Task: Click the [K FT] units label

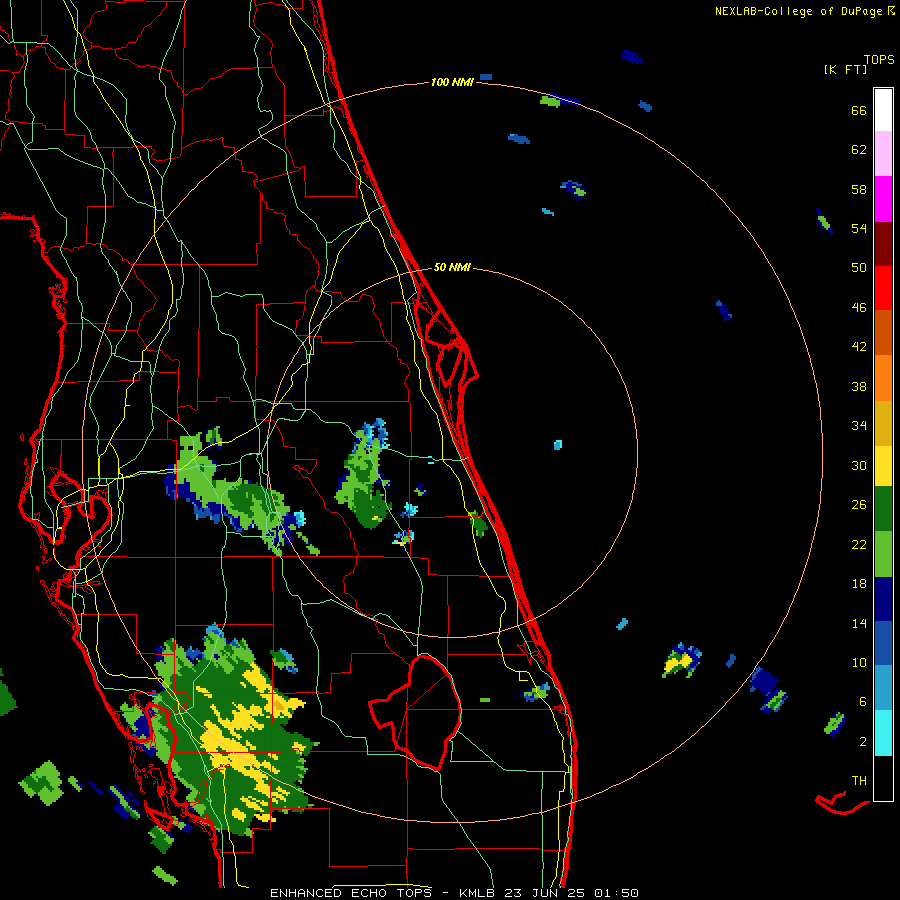Action: pyautogui.click(x=845, y=69)
